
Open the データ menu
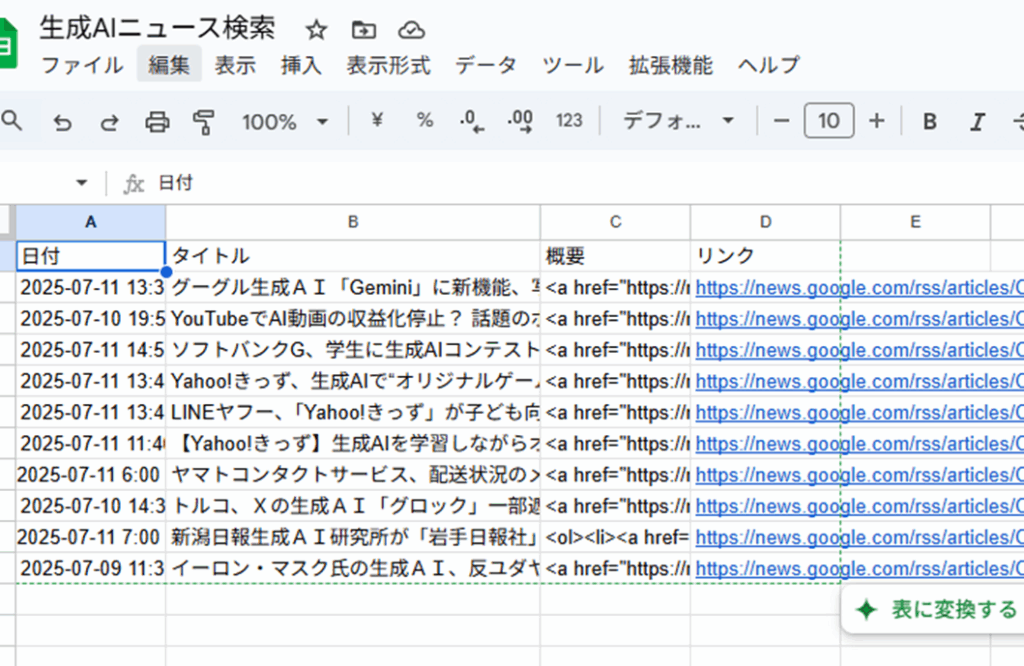(486, 66)
